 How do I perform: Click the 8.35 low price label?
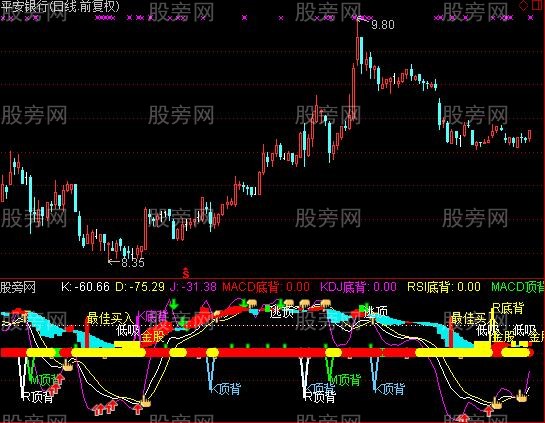(132, 262)
